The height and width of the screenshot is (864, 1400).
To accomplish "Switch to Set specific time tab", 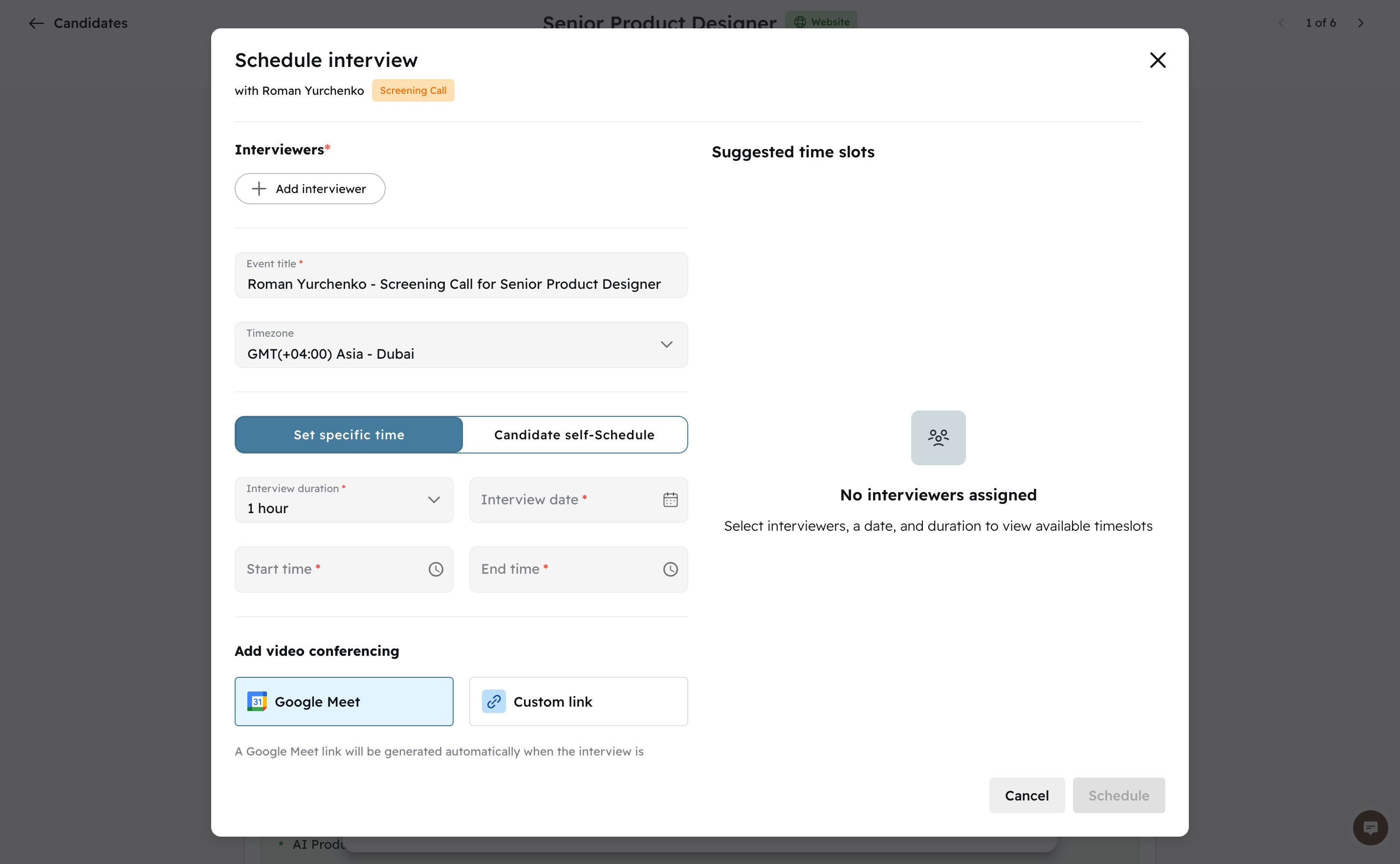I will [x=349, y=435].
